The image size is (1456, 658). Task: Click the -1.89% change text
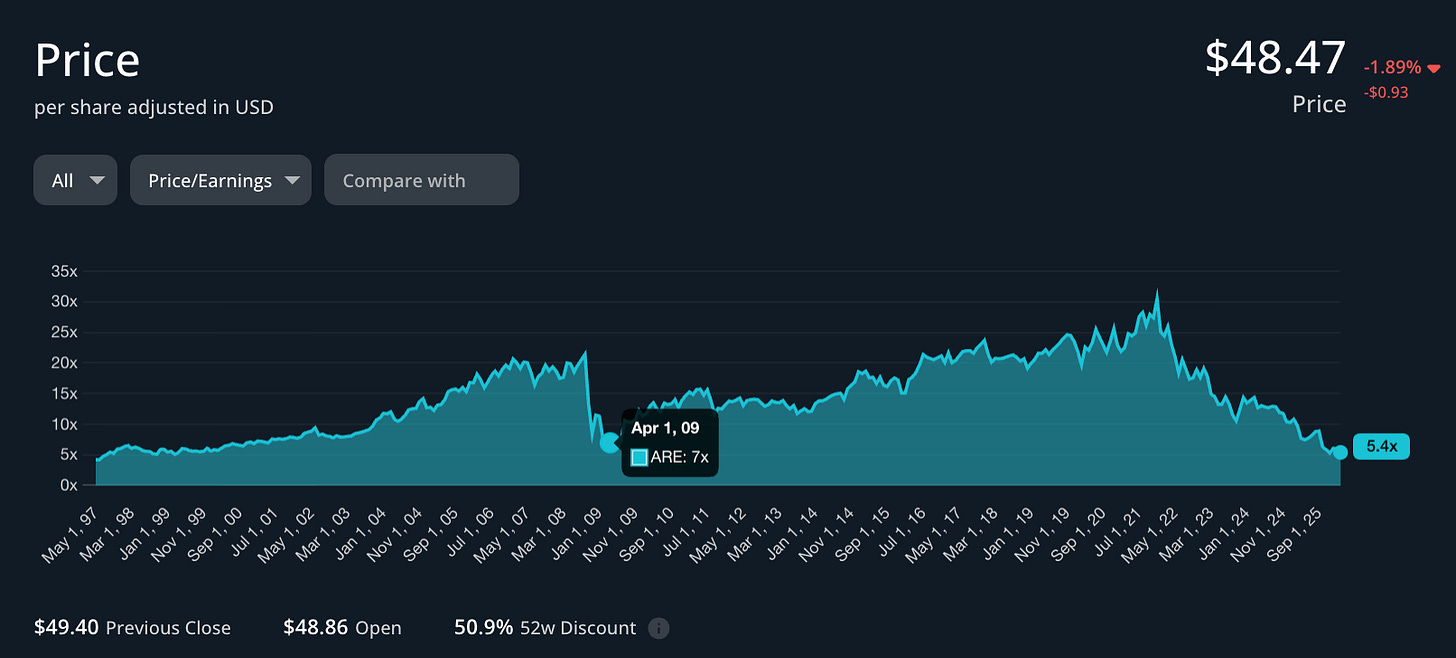pos(1392,67)
